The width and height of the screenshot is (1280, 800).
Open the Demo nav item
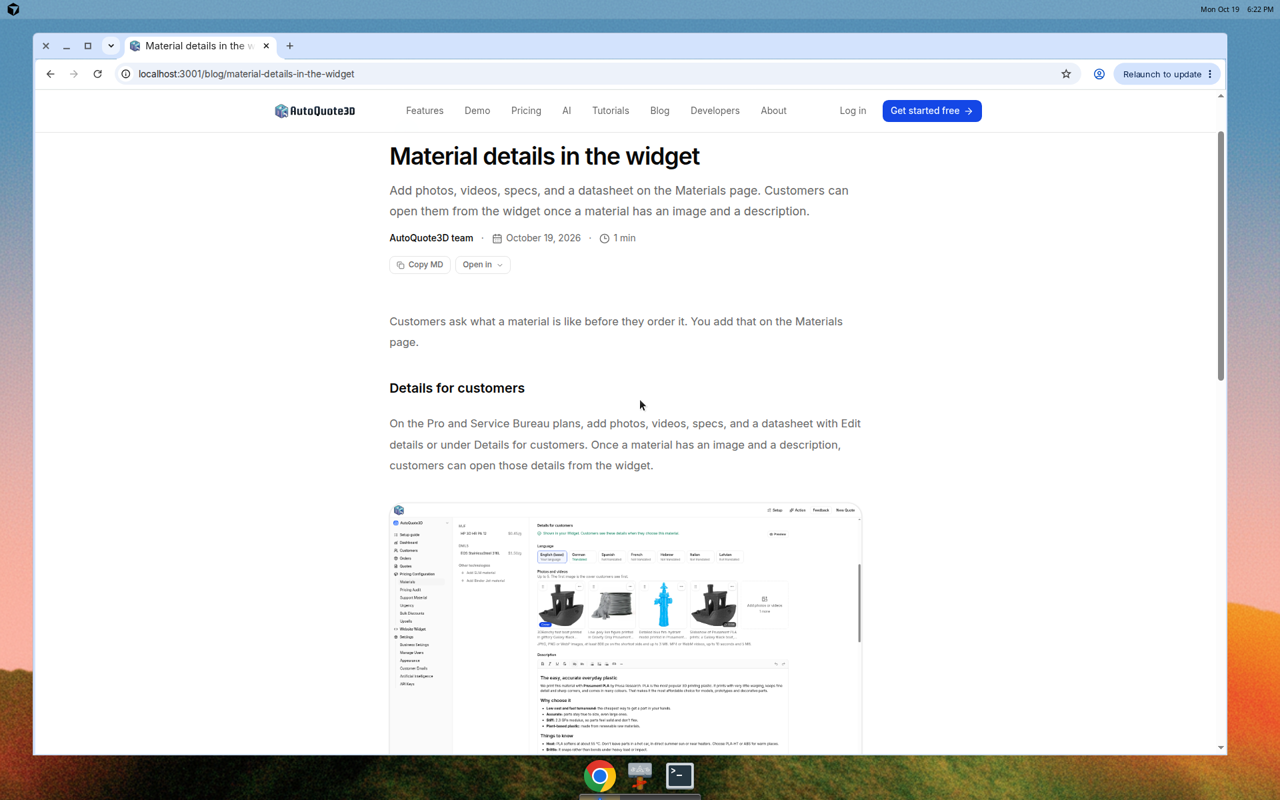coord(477,111)
